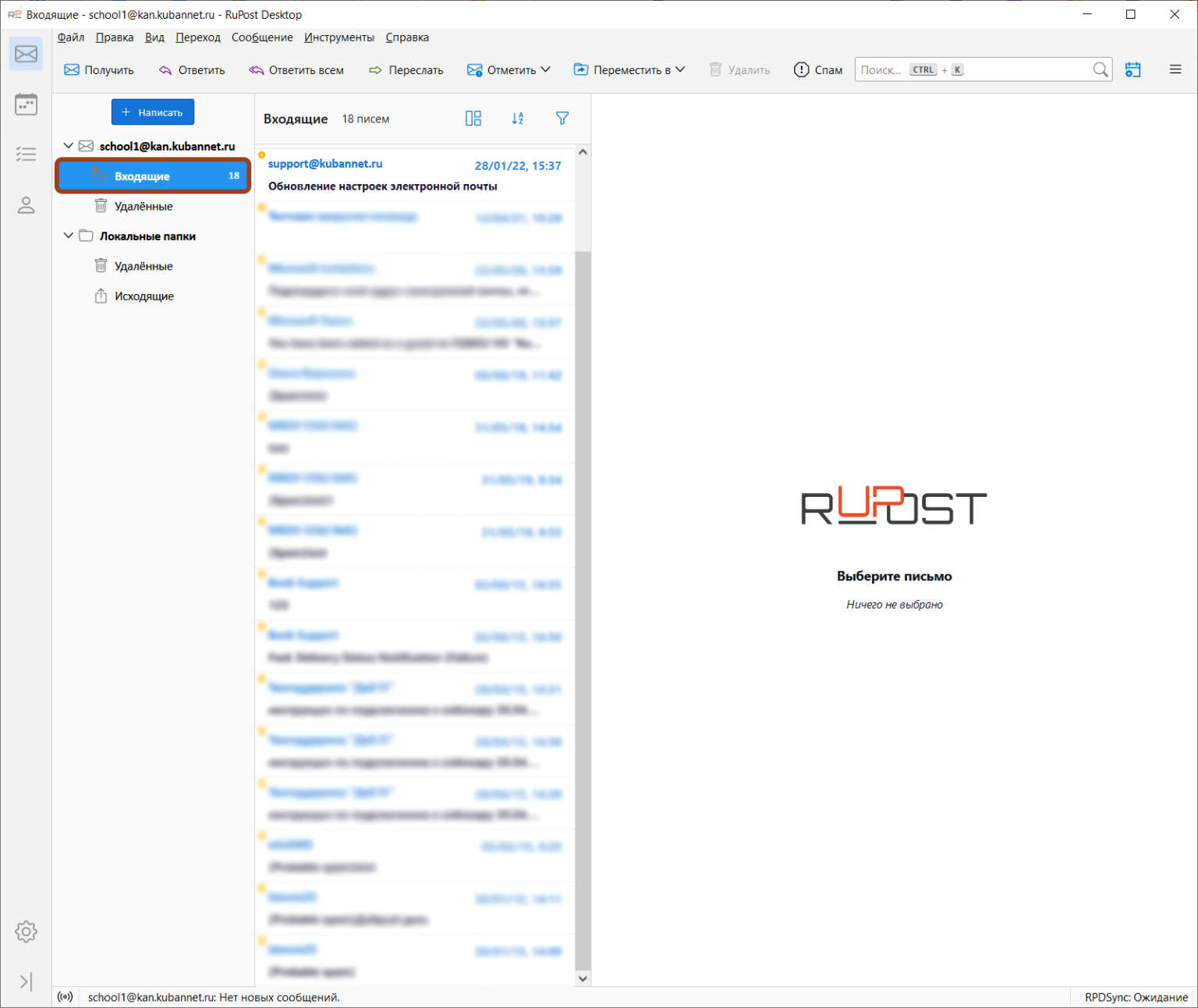Open the Tasks list icon in sidebar
This screenshot has height=1008, width=1198.
pyautogui.click(x=26, y=154)
